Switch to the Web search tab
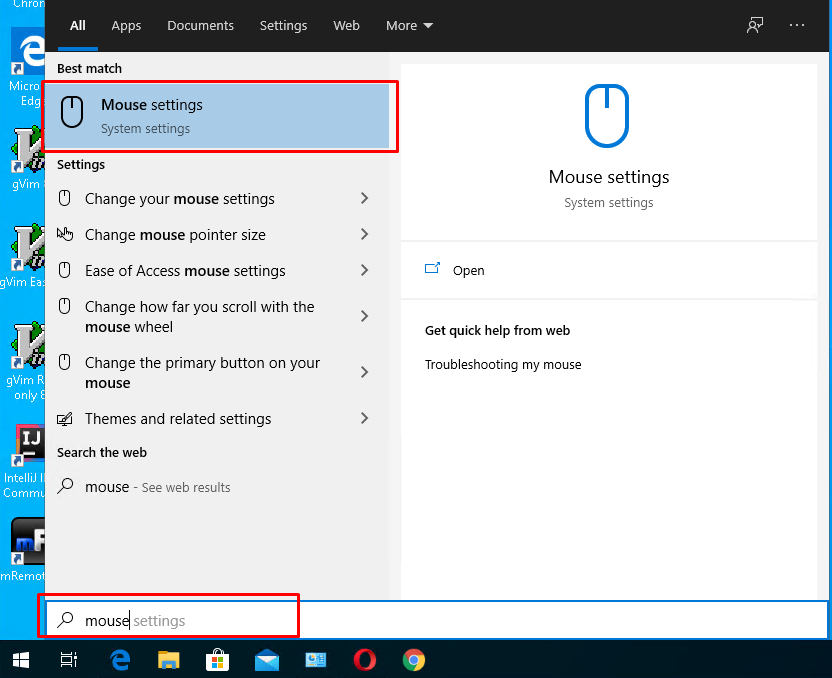 pyautogui.click(x=346, y=25)
